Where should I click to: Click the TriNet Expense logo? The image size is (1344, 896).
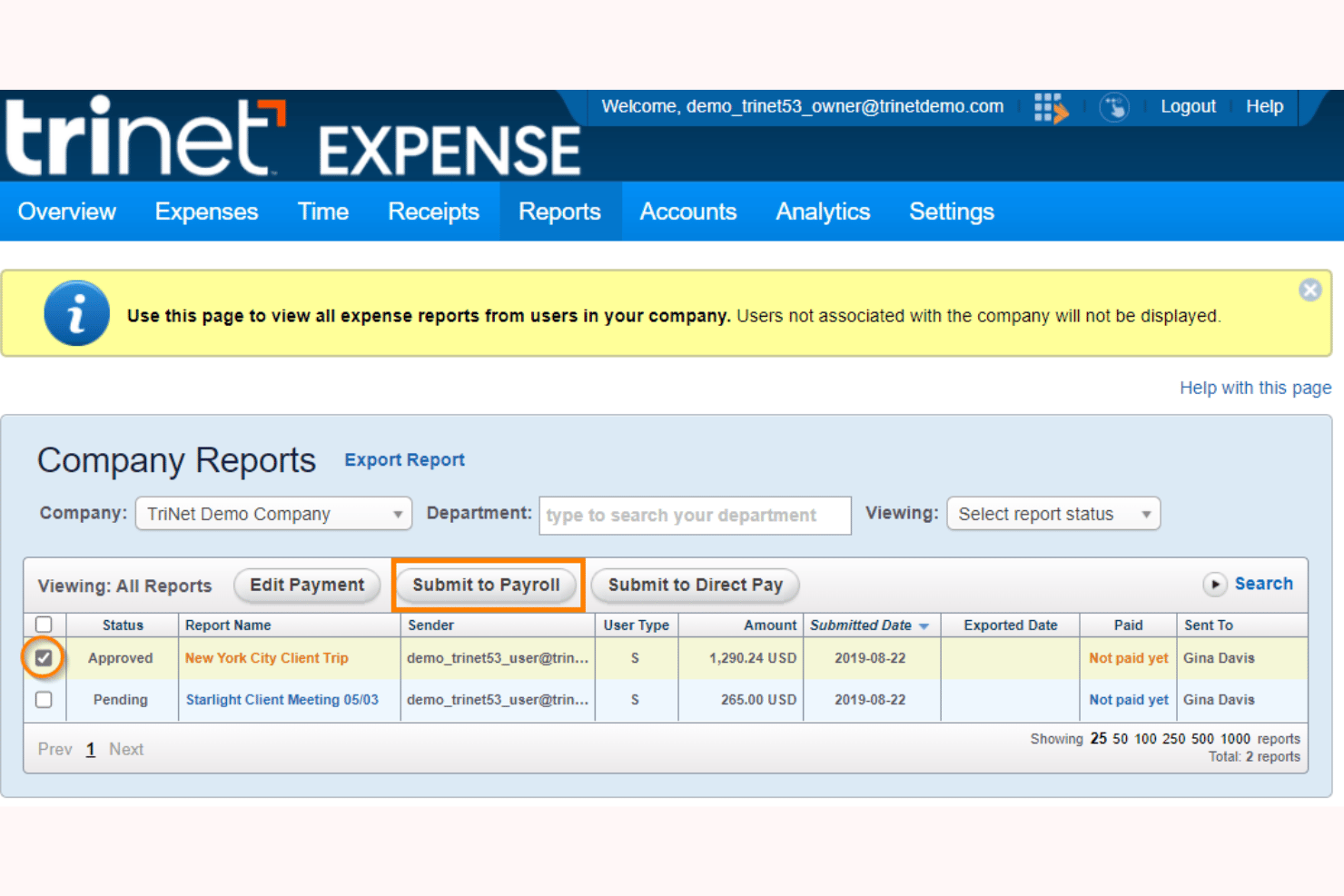click(x=292, y=137)
